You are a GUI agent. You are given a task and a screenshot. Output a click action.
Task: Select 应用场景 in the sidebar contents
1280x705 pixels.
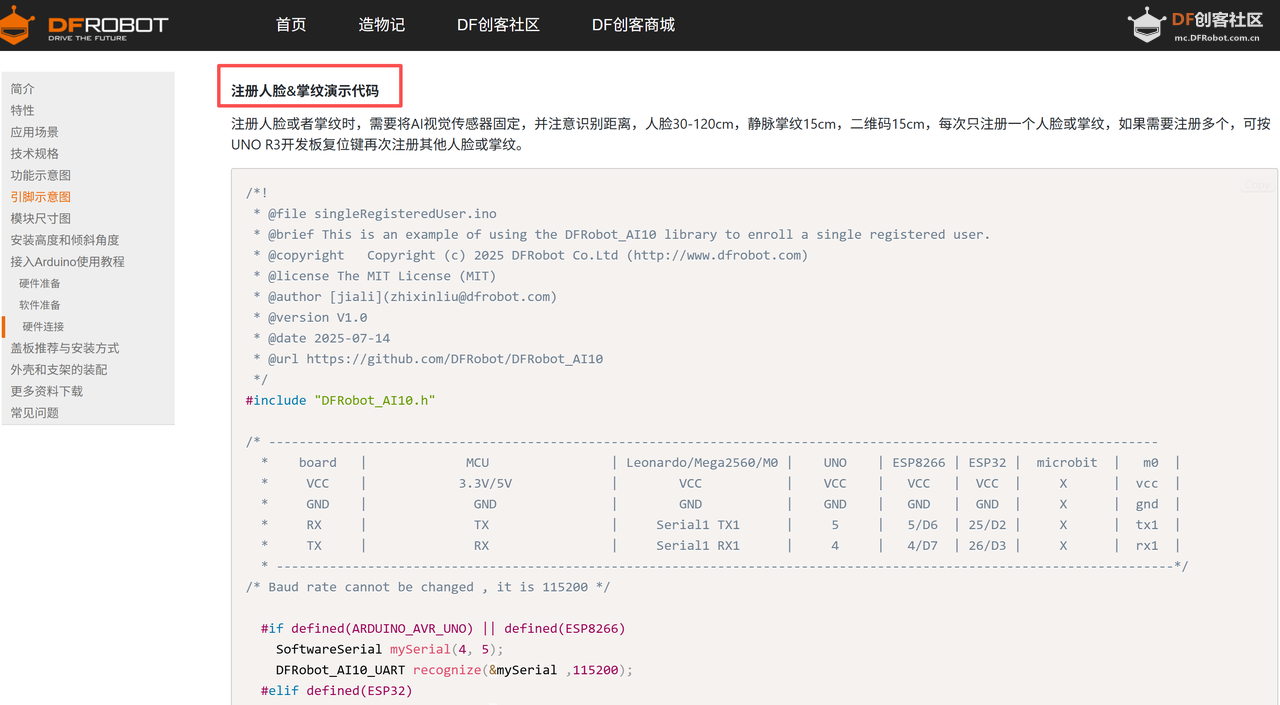tap(34, 132)
